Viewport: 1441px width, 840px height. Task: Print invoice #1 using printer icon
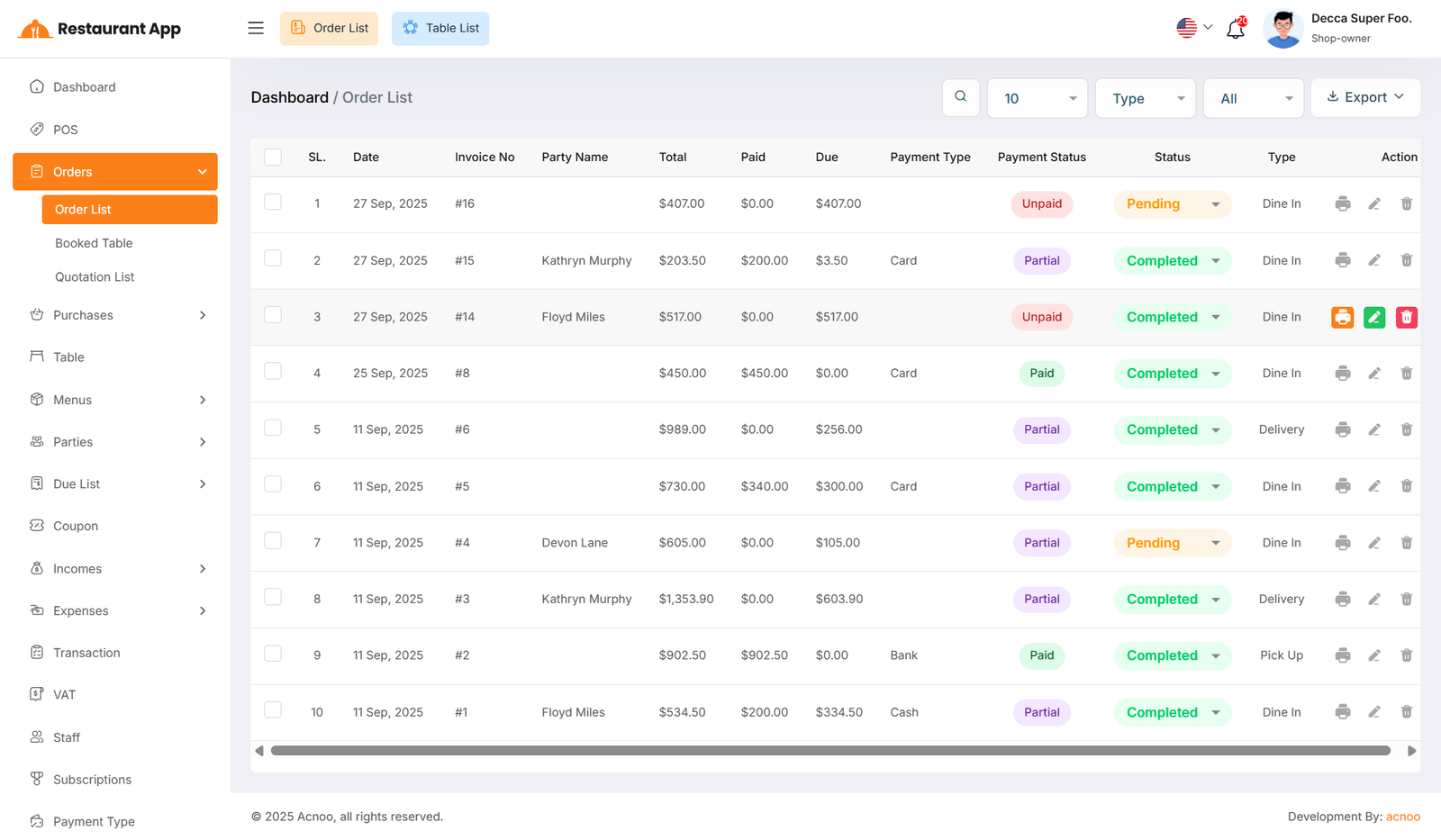pos(1342,712)
